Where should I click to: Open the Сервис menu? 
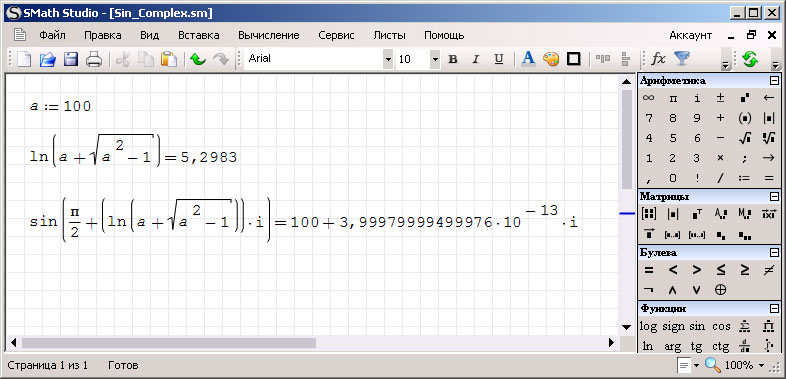336,35
